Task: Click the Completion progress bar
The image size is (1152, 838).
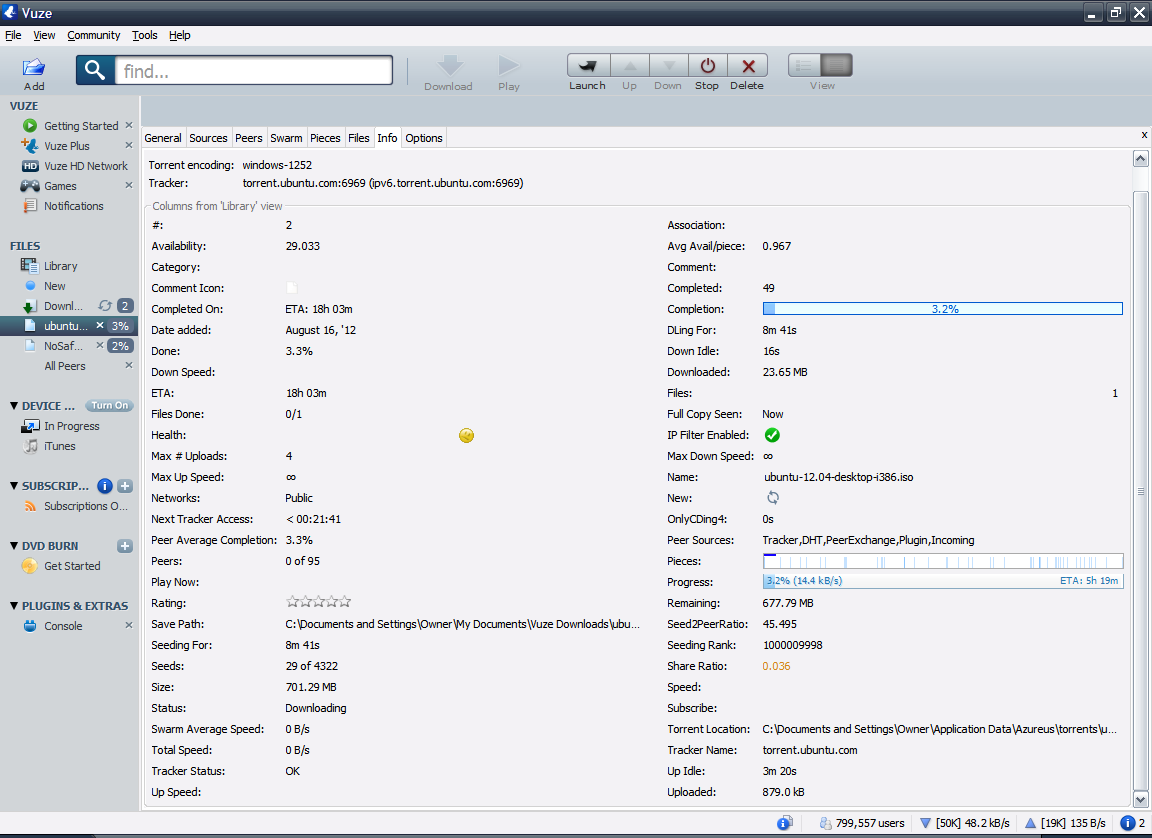Action: click(942, 309)
